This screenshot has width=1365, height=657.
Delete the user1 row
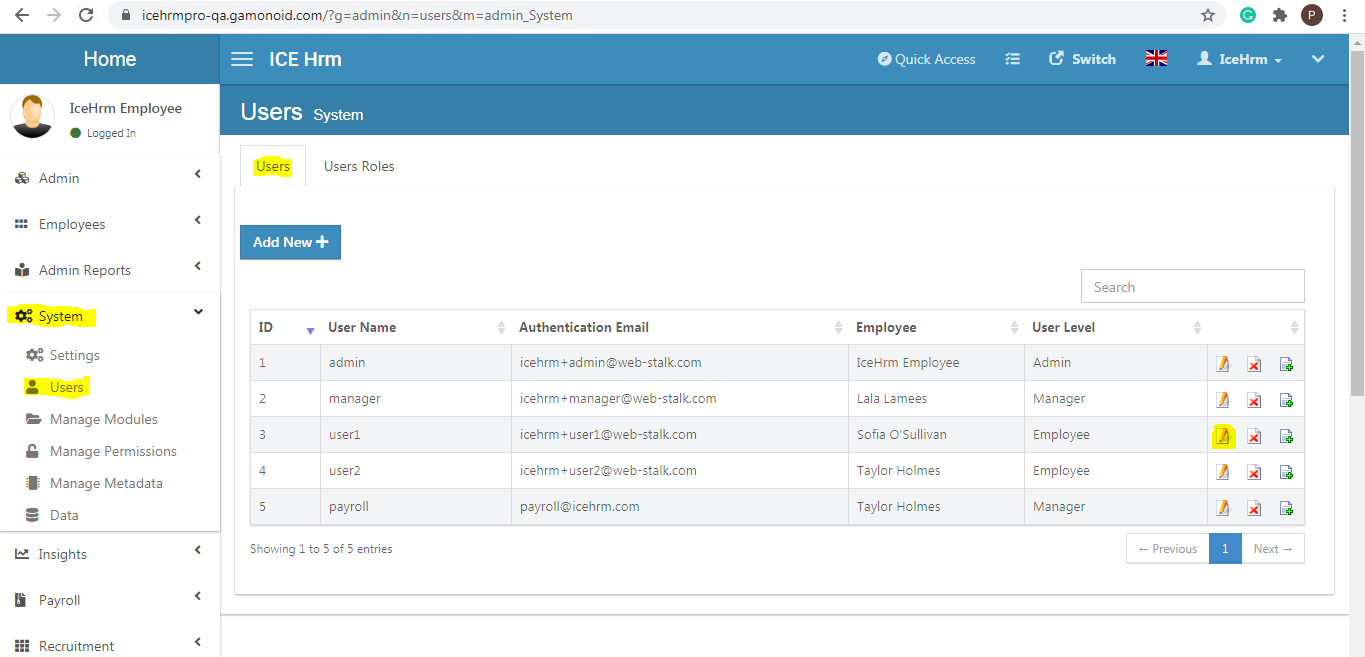point(1254,436)
